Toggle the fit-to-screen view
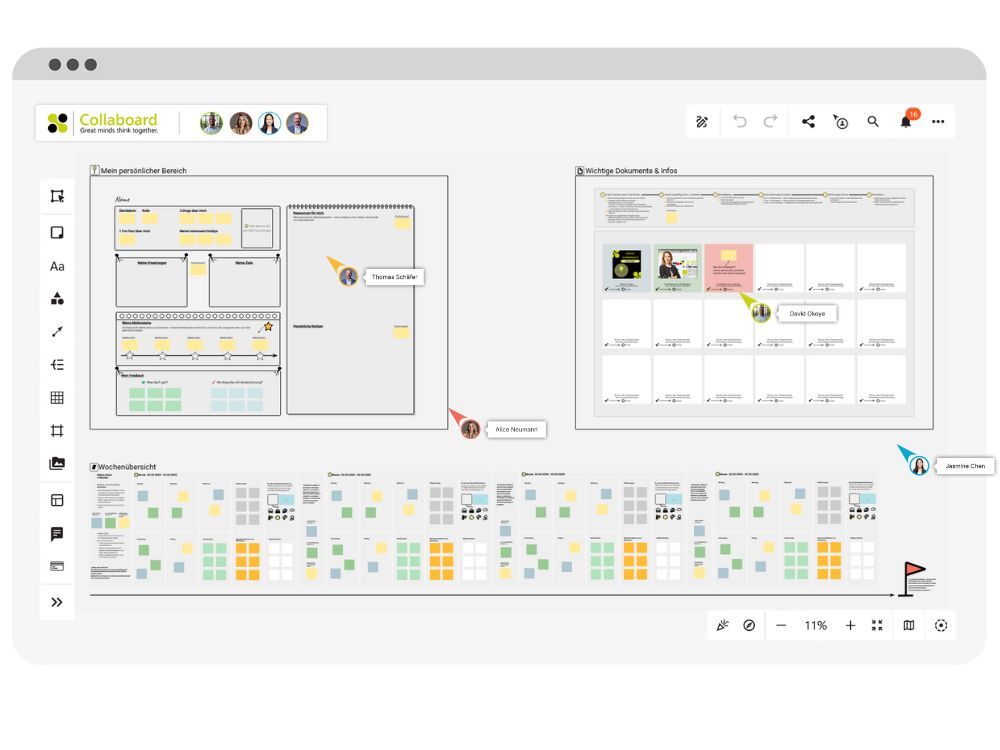This screenshot has width=1000, height=750. pos(877,625)
